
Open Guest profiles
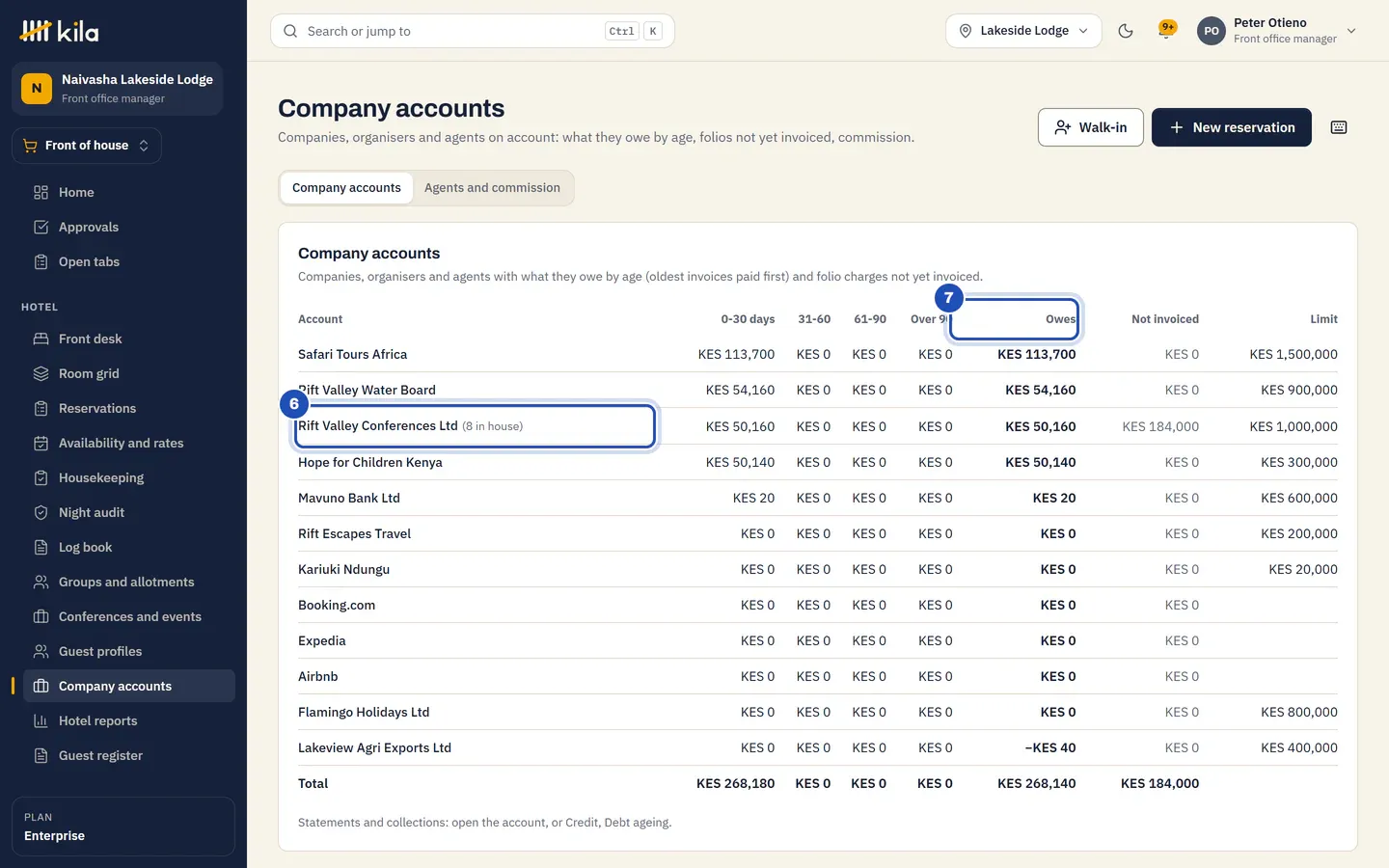129,651
